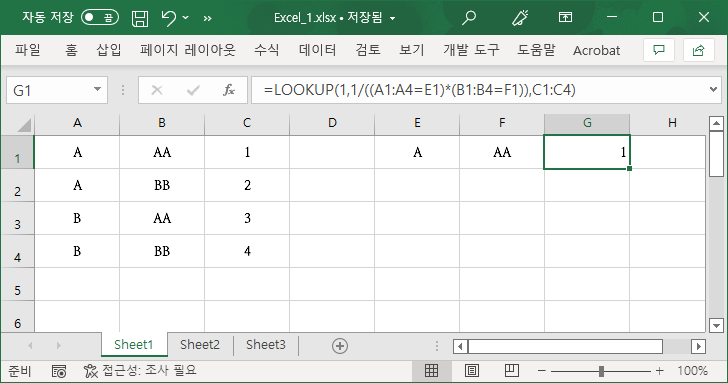The height and width of the screenshot is (383, 728).
Task: Open the 수식 tab
Action: (266, 50)
